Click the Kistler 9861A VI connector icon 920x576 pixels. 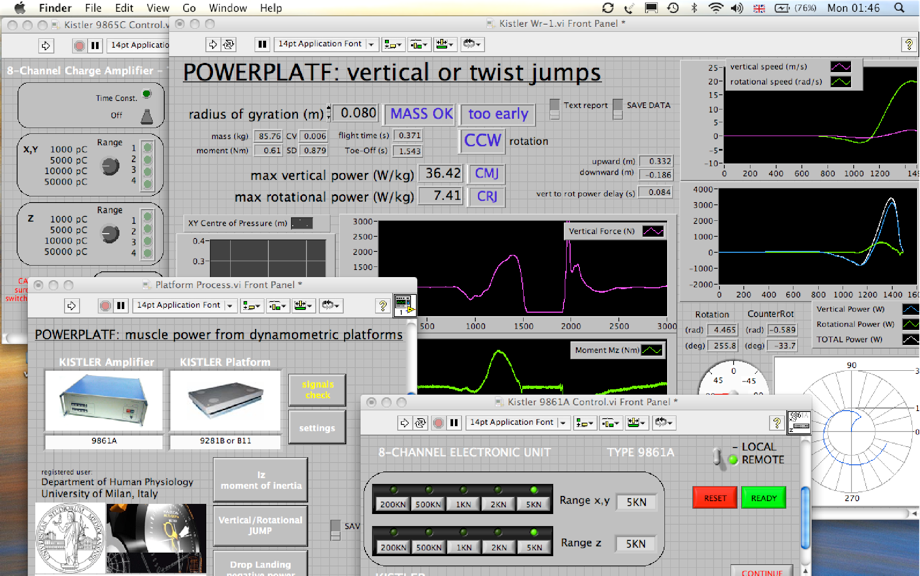pyautogui.click(x=799, y=423)
